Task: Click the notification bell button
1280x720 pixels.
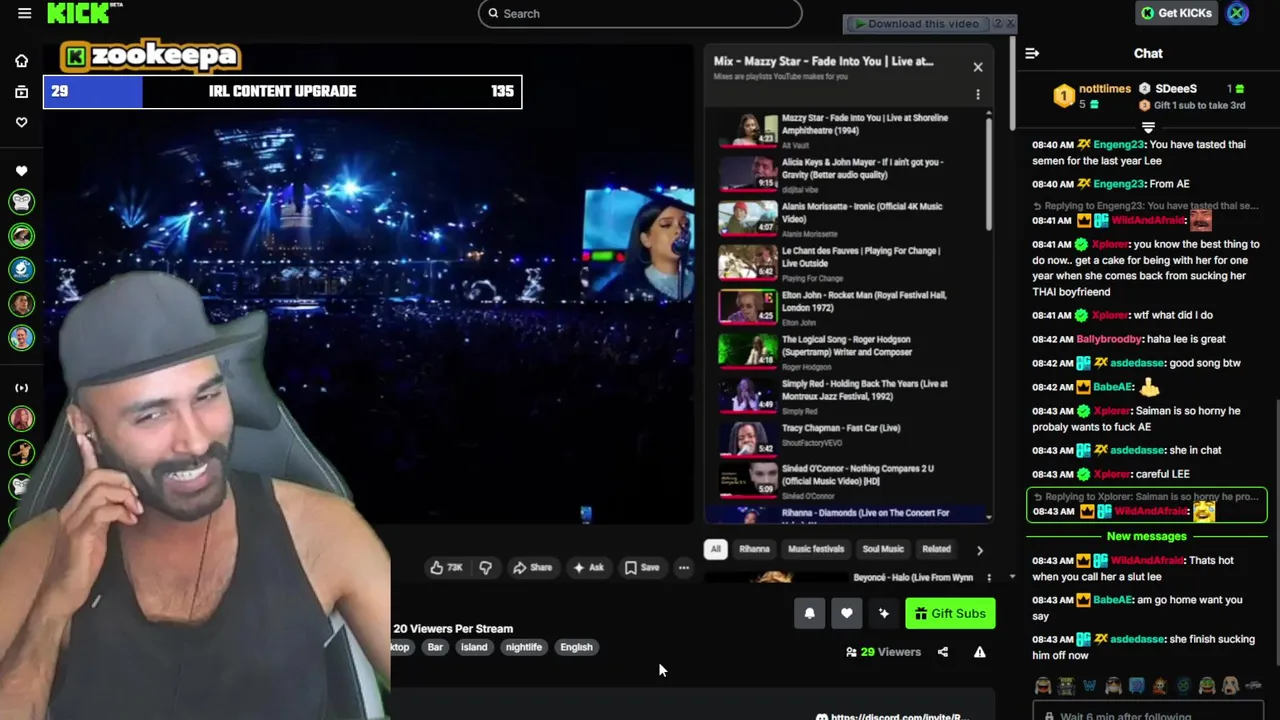Action: [809, 614]
